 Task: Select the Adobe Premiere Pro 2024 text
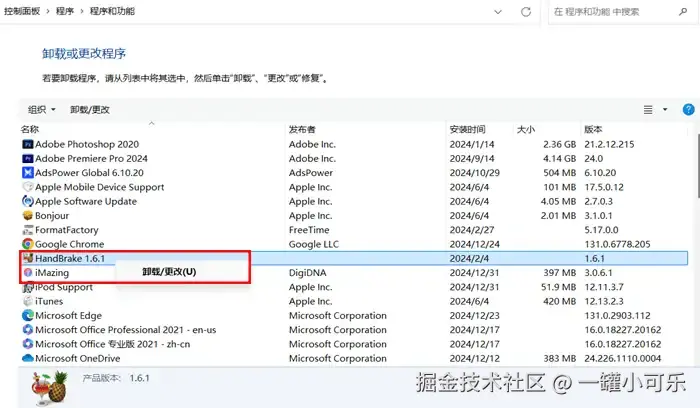click(x=92, y=158)
